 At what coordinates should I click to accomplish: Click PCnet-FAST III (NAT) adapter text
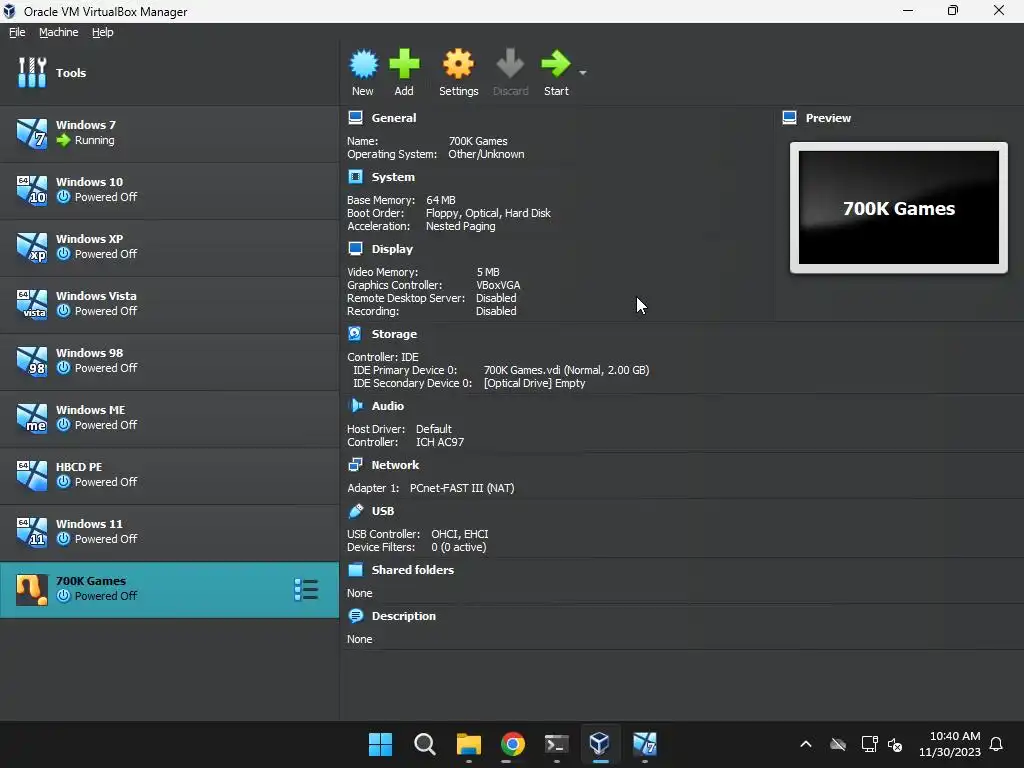[x=462, y=488]
